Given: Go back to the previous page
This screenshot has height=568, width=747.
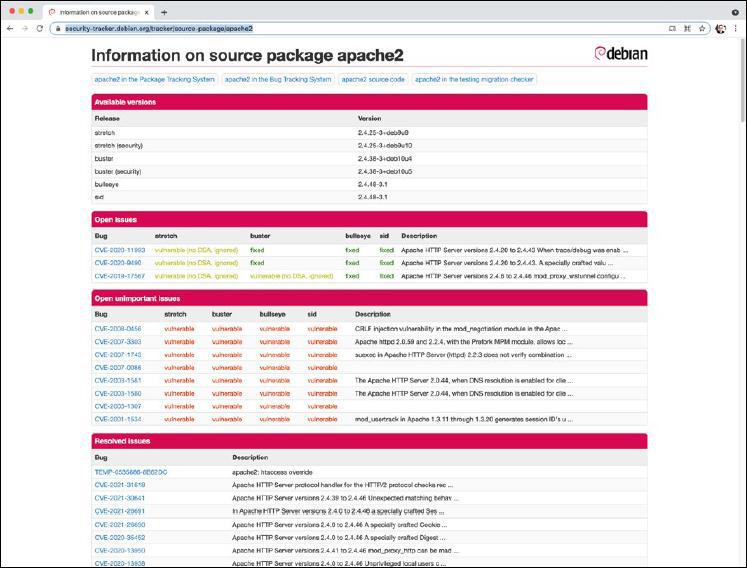Looking at the screenshot, I should pos(10,29).
